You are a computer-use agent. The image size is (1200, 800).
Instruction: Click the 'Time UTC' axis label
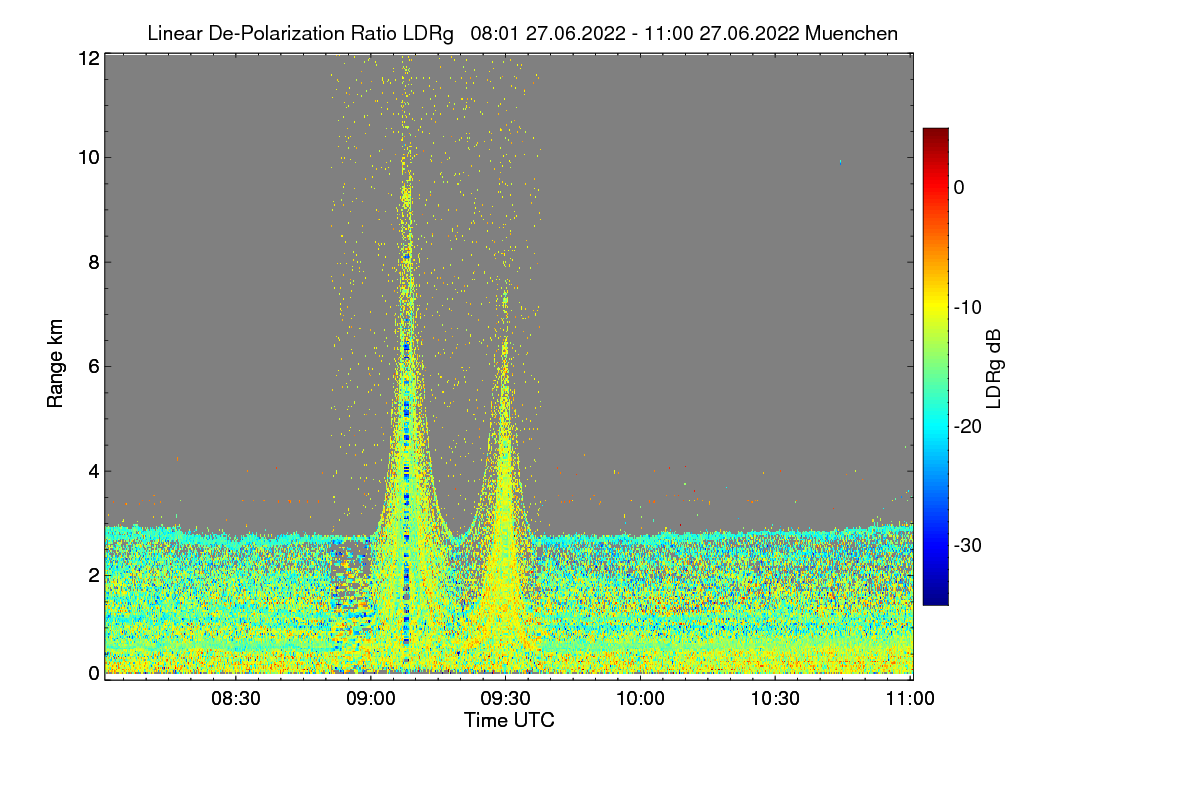pos(509,720)
